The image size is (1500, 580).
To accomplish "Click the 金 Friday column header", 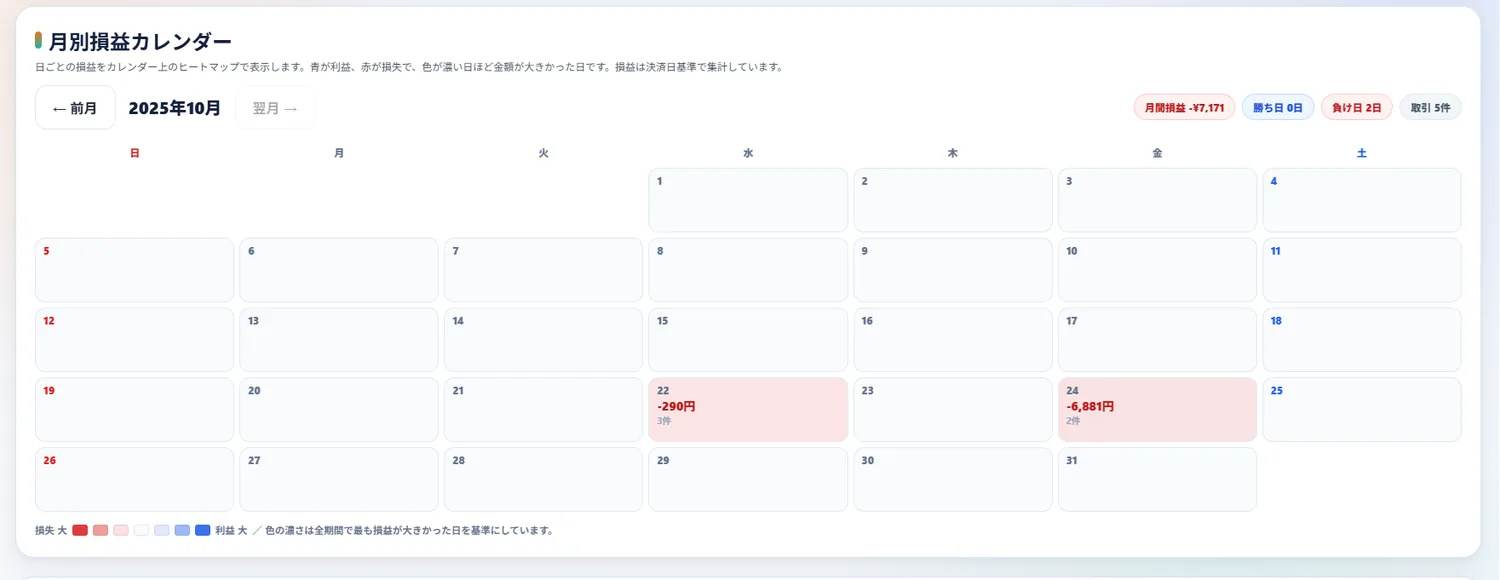I will point(1157,153).
